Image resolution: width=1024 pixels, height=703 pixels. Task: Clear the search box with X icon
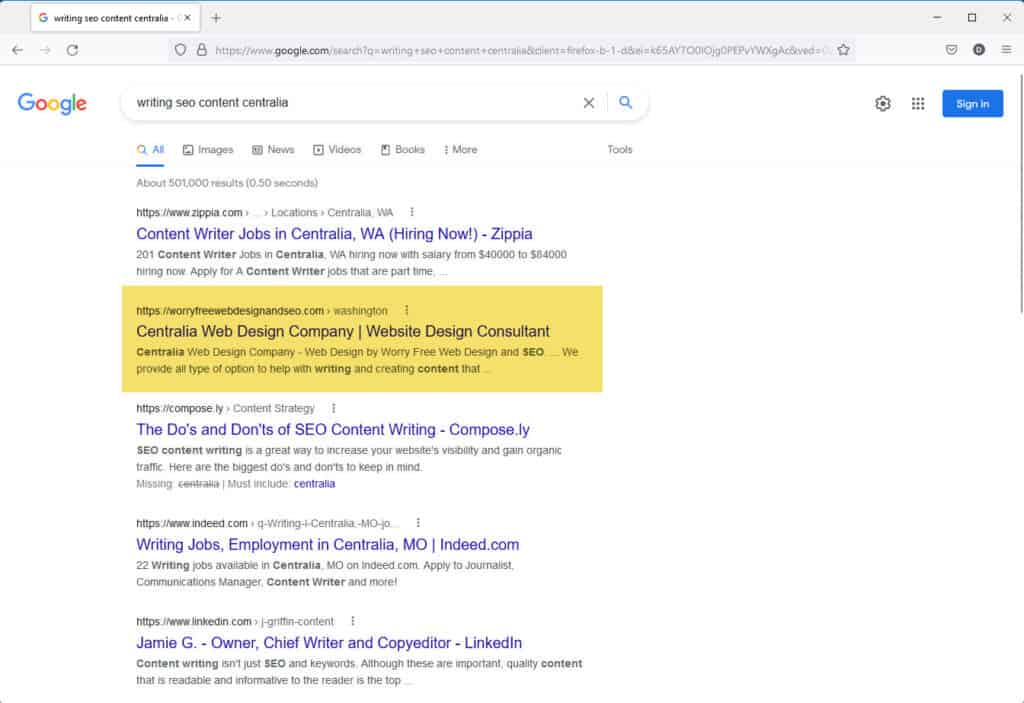point(588,103)
